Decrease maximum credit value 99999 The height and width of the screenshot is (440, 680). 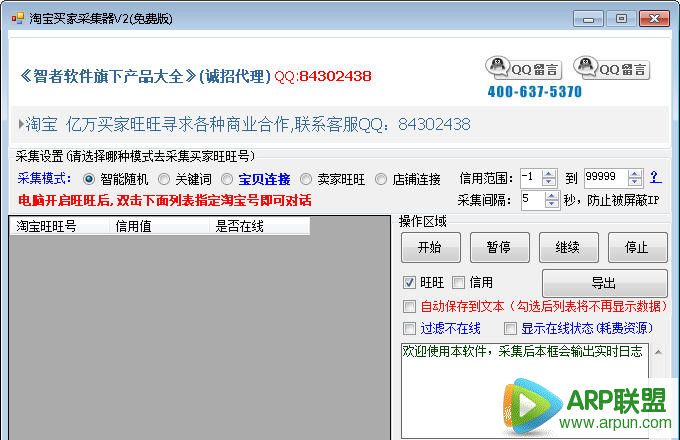(635, 183)
